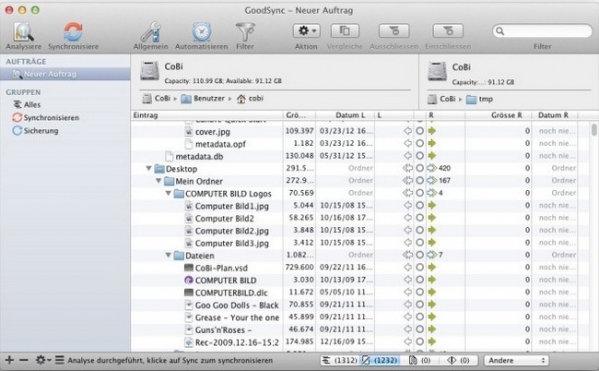The height and width of the screenshot is (371, 599).
Task: Click the Filter search field
Action: [542, 31]
